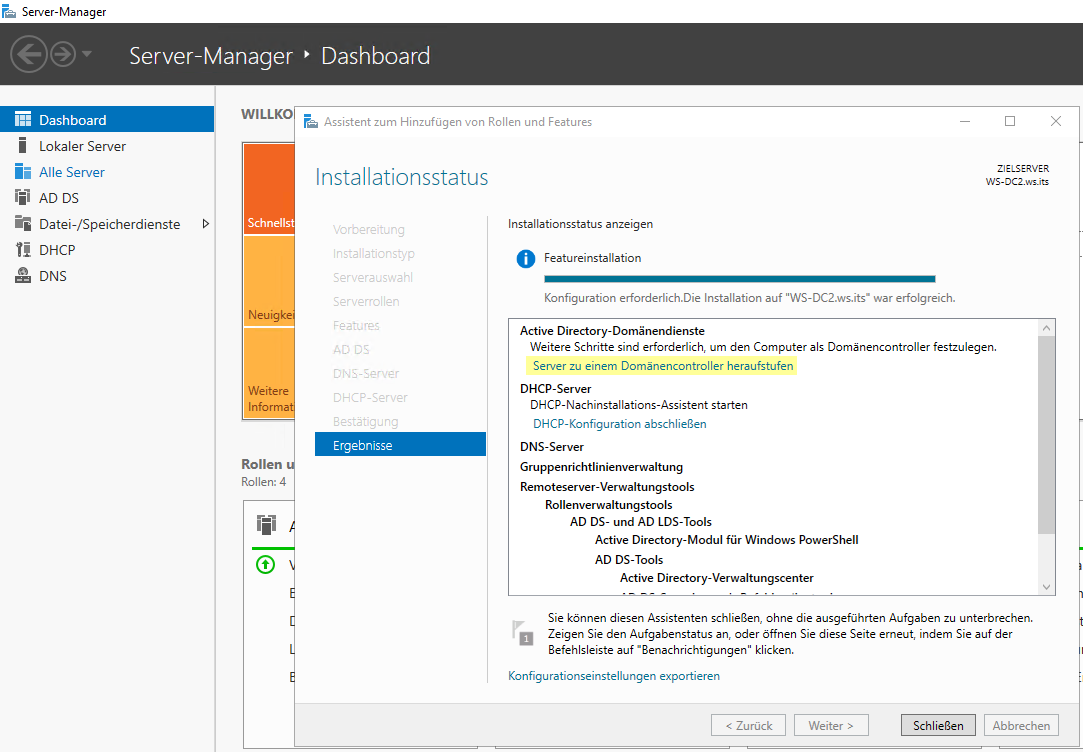Click the notifications flag icon in wizard
Image resolution: width=1083 pixels, height=752 pixels.
coord(522,633)
